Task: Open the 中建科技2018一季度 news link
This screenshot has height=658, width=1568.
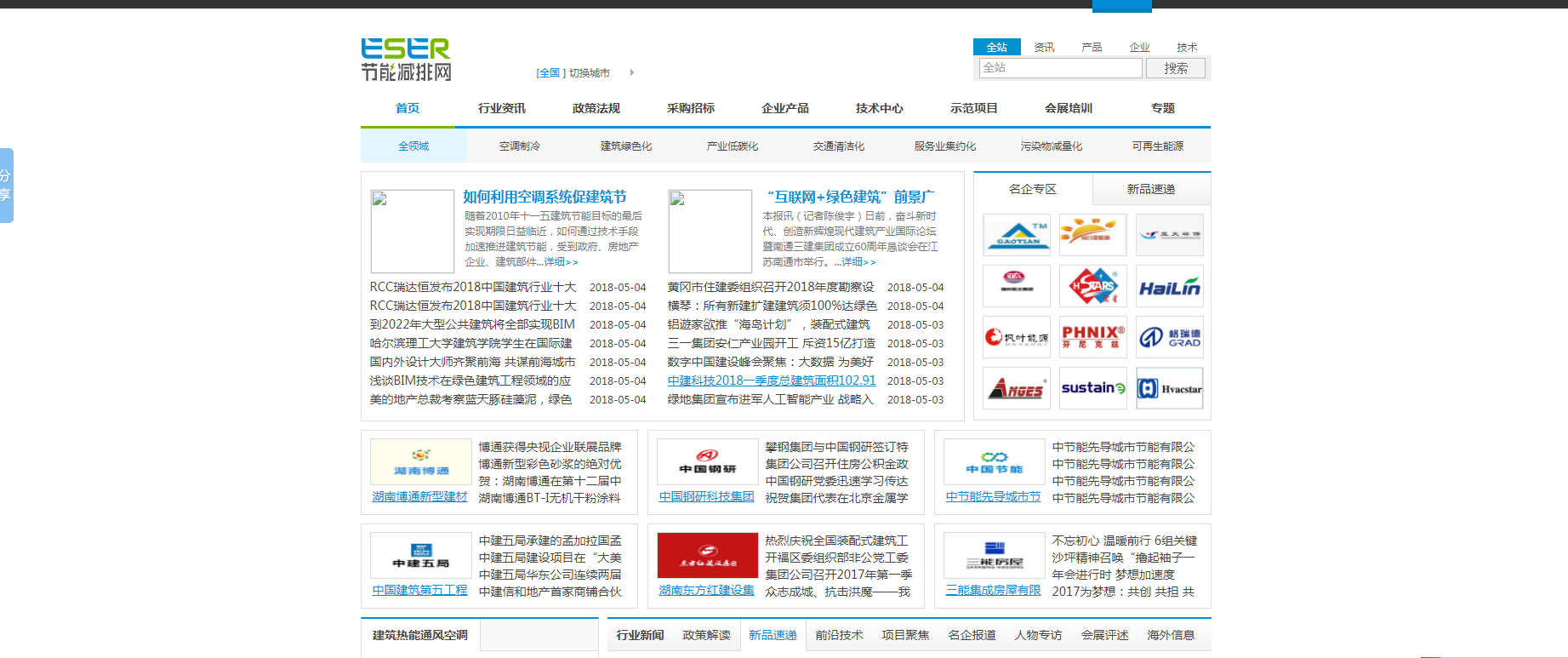Action: click(771, 380)
